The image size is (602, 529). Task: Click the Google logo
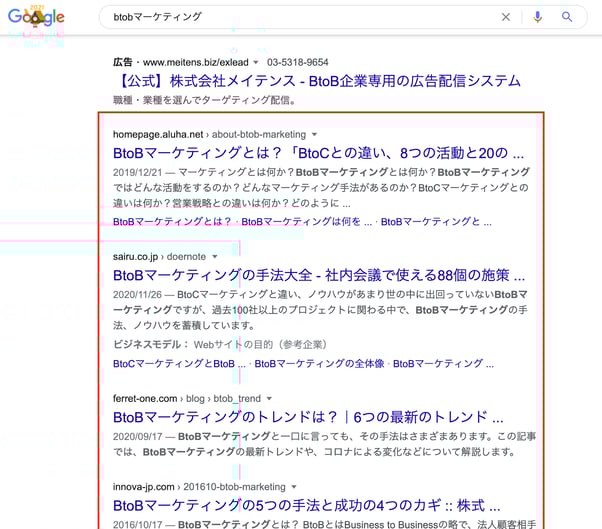36,17
